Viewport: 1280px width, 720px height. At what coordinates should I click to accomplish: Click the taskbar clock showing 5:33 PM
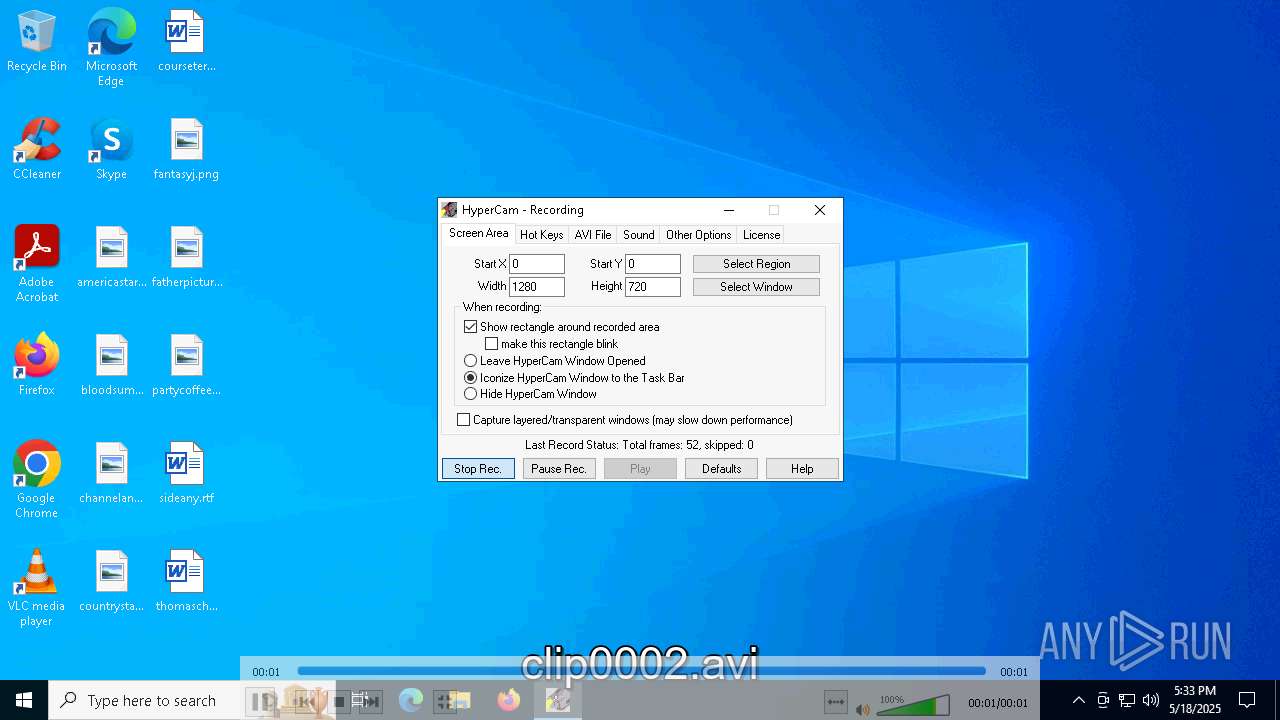[x=1195, y=700]
